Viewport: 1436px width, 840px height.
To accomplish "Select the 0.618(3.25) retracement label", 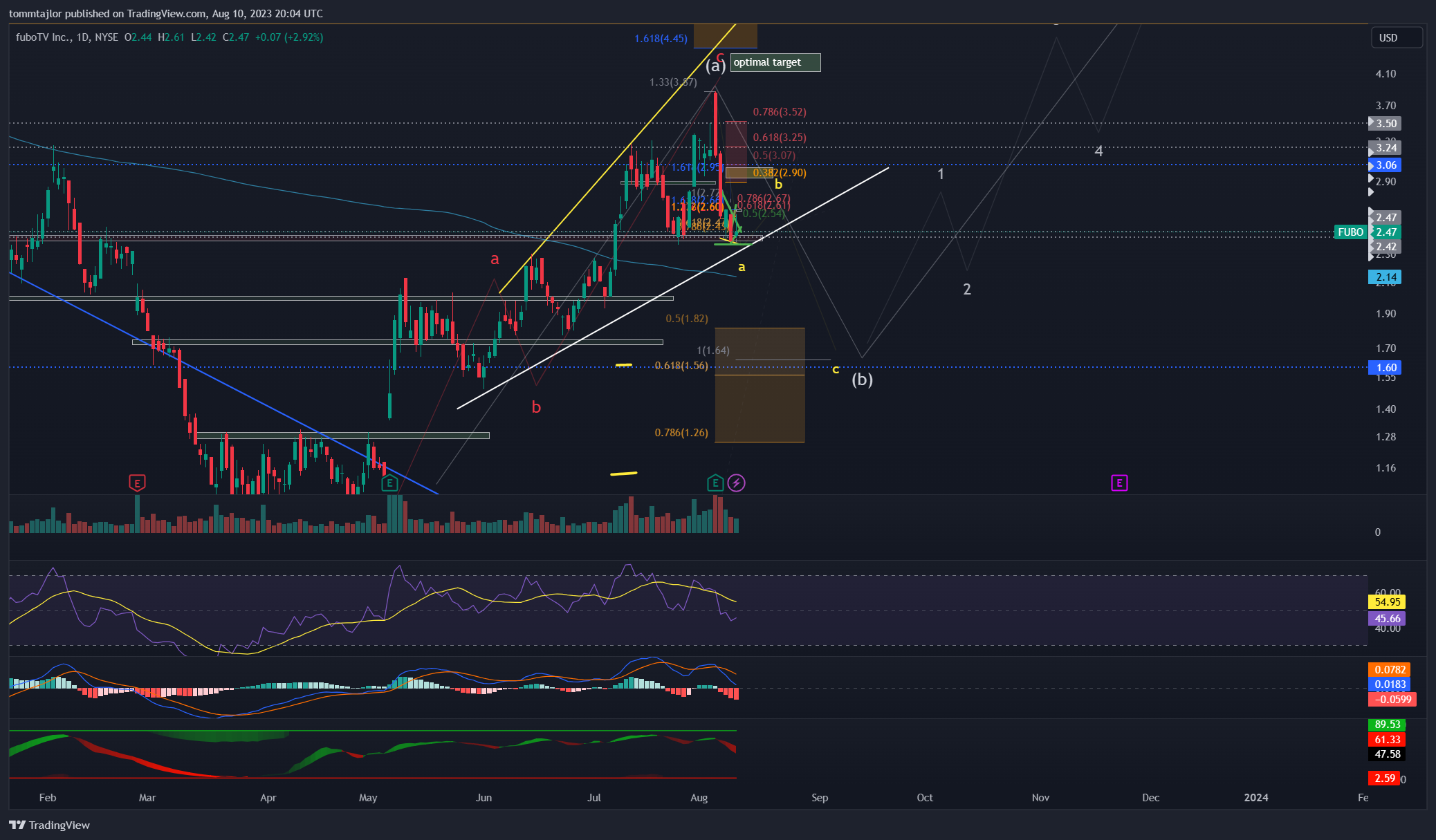I will coord(780,138).
